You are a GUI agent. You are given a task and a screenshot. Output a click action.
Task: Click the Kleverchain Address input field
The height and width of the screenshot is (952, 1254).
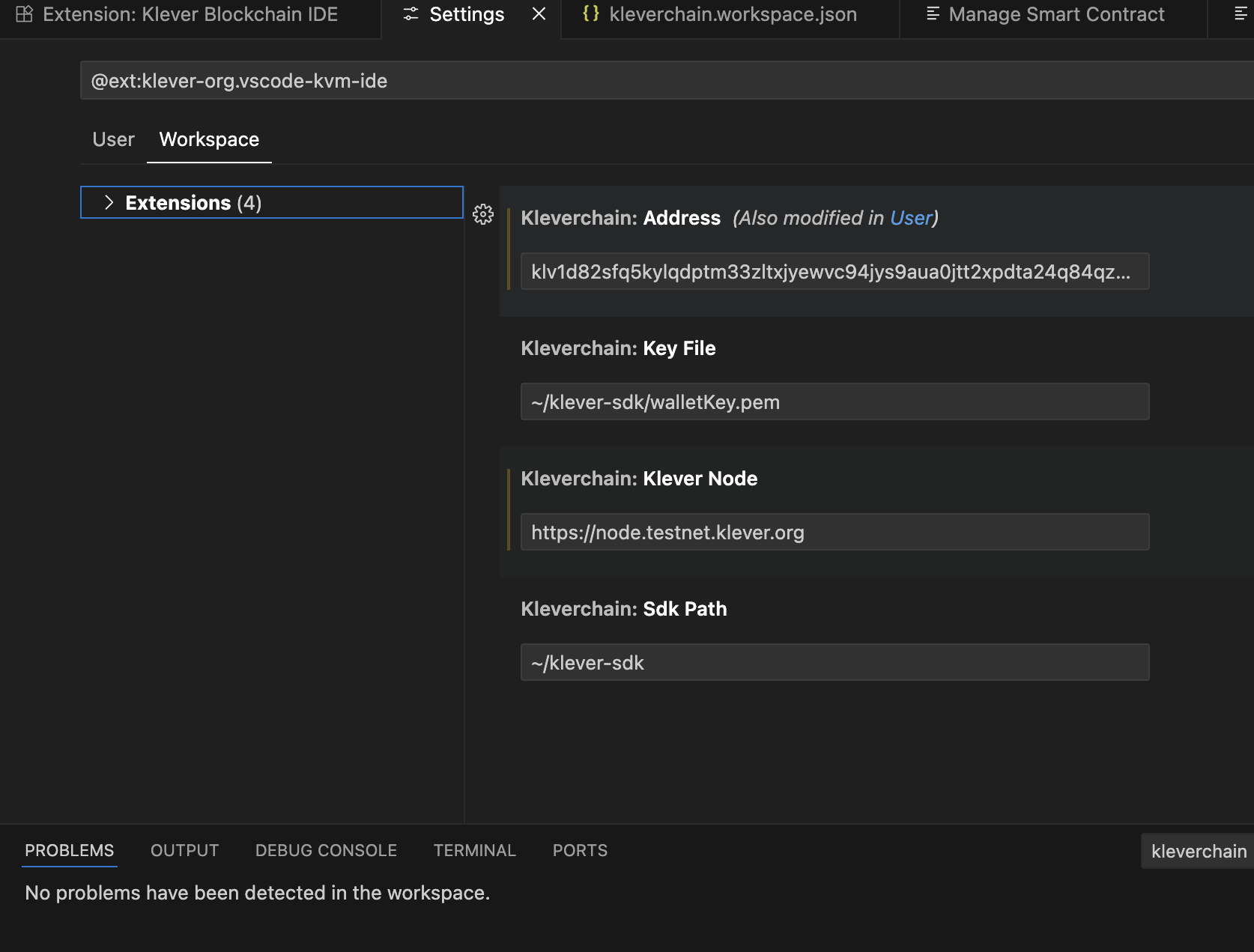pos(835,272)
